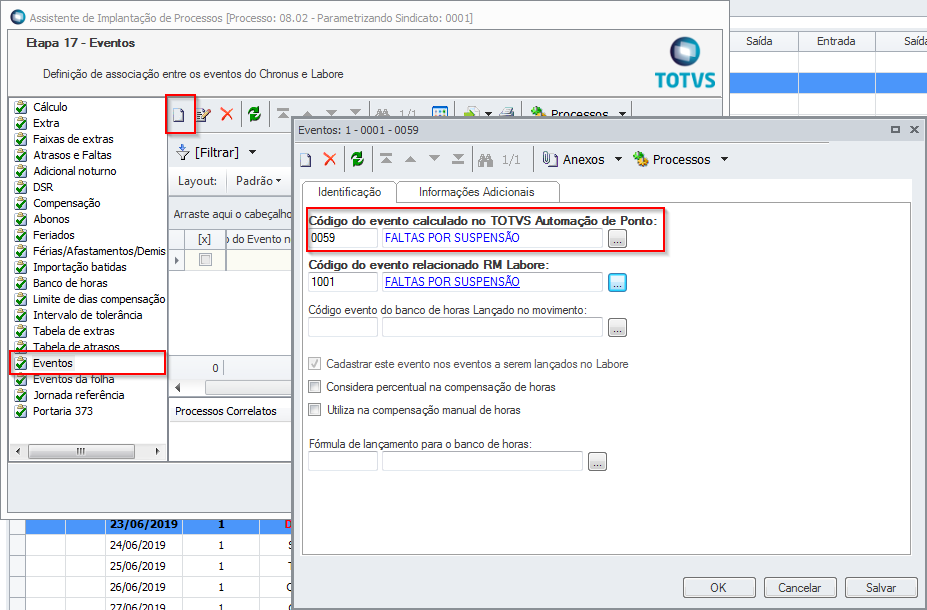Click Entrada column header in background window
Screen dimensions: 927x610
(x=836, y=41)
